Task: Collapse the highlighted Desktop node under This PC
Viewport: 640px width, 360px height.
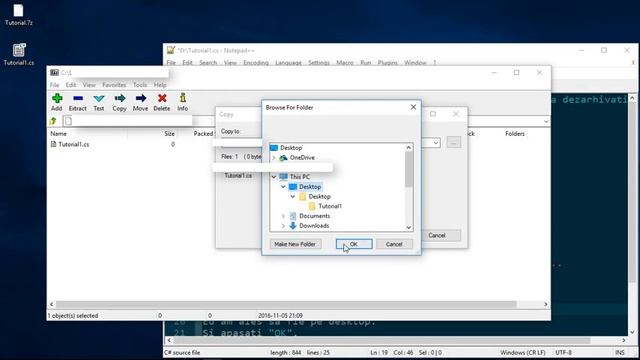Action: tap(283, 187)
